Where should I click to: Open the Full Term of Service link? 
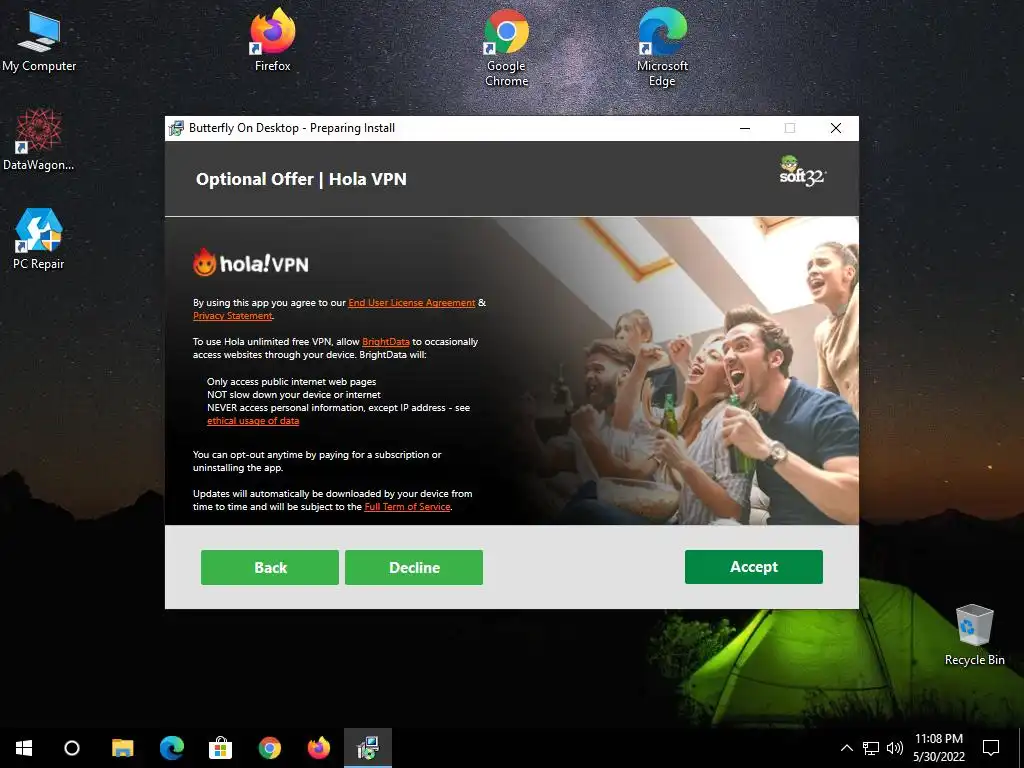point(407,507)
